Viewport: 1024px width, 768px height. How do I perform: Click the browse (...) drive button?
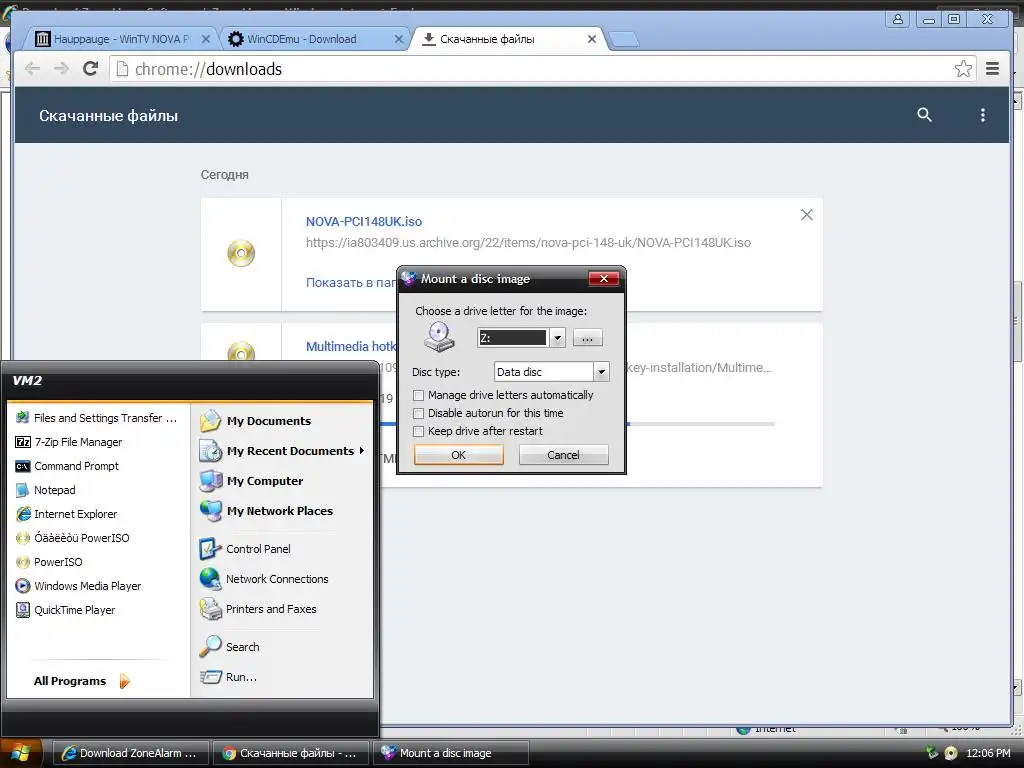587,338
